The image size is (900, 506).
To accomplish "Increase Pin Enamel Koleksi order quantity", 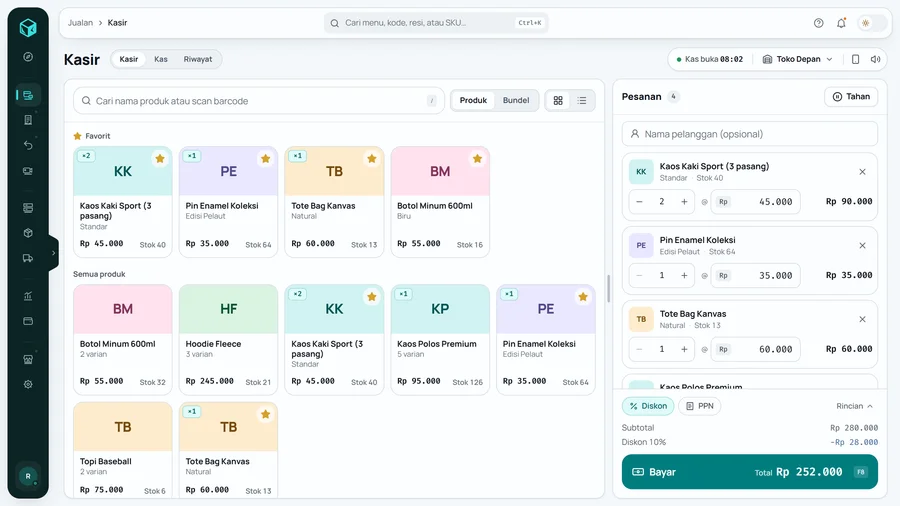I will click(x=684, y=275).
